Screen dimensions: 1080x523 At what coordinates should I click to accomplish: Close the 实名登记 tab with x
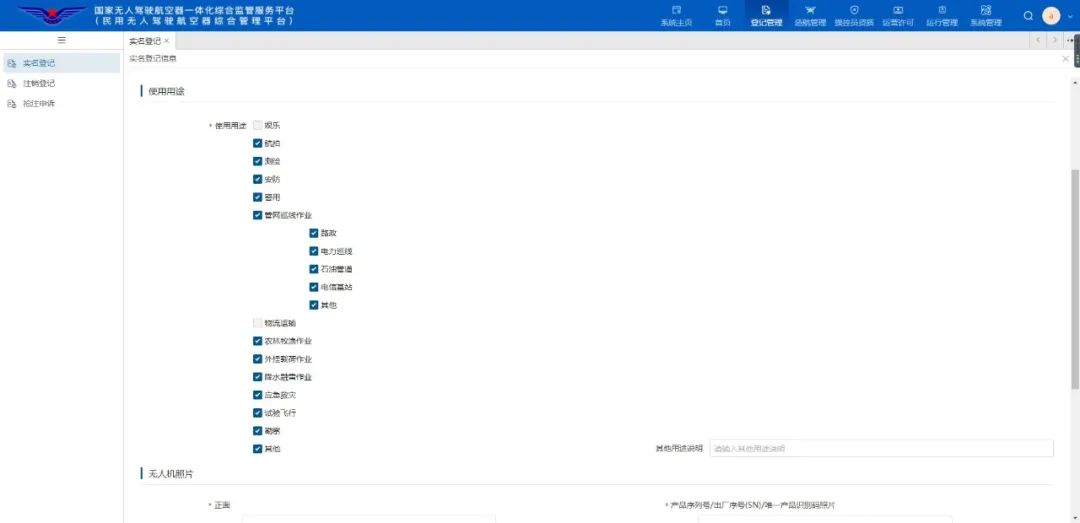point(167,41)
